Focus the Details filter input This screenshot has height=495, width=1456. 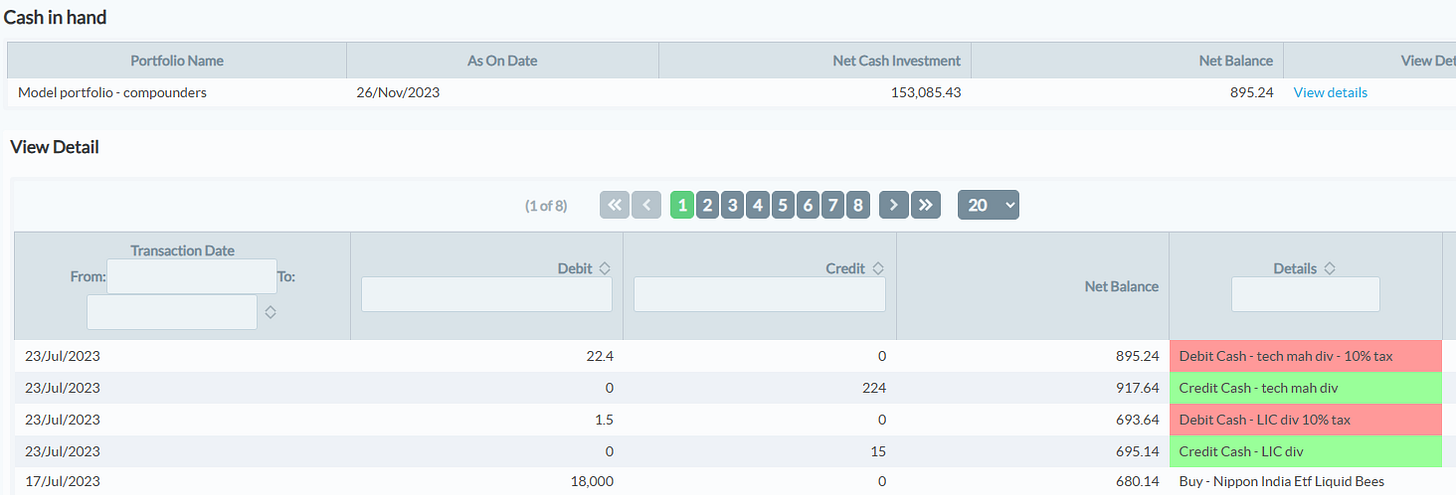point(1305,294)
